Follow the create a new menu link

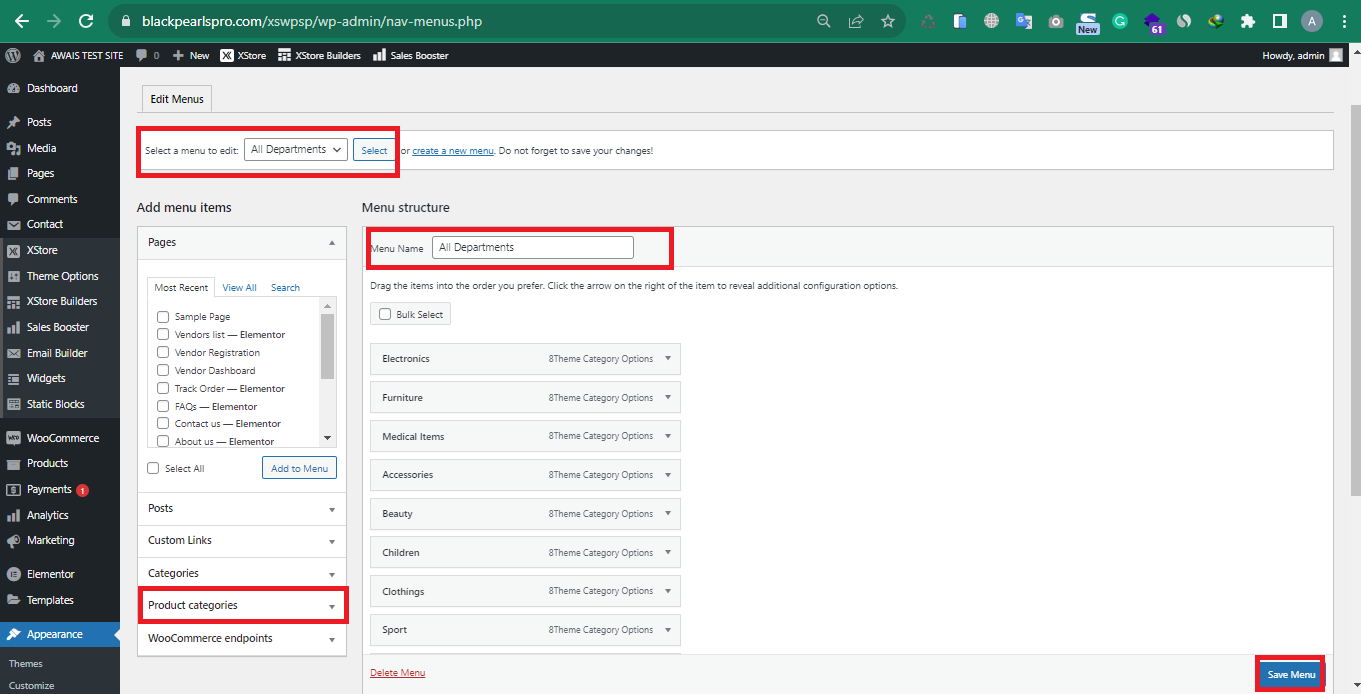pyautogui.click(x=453, y=150)
